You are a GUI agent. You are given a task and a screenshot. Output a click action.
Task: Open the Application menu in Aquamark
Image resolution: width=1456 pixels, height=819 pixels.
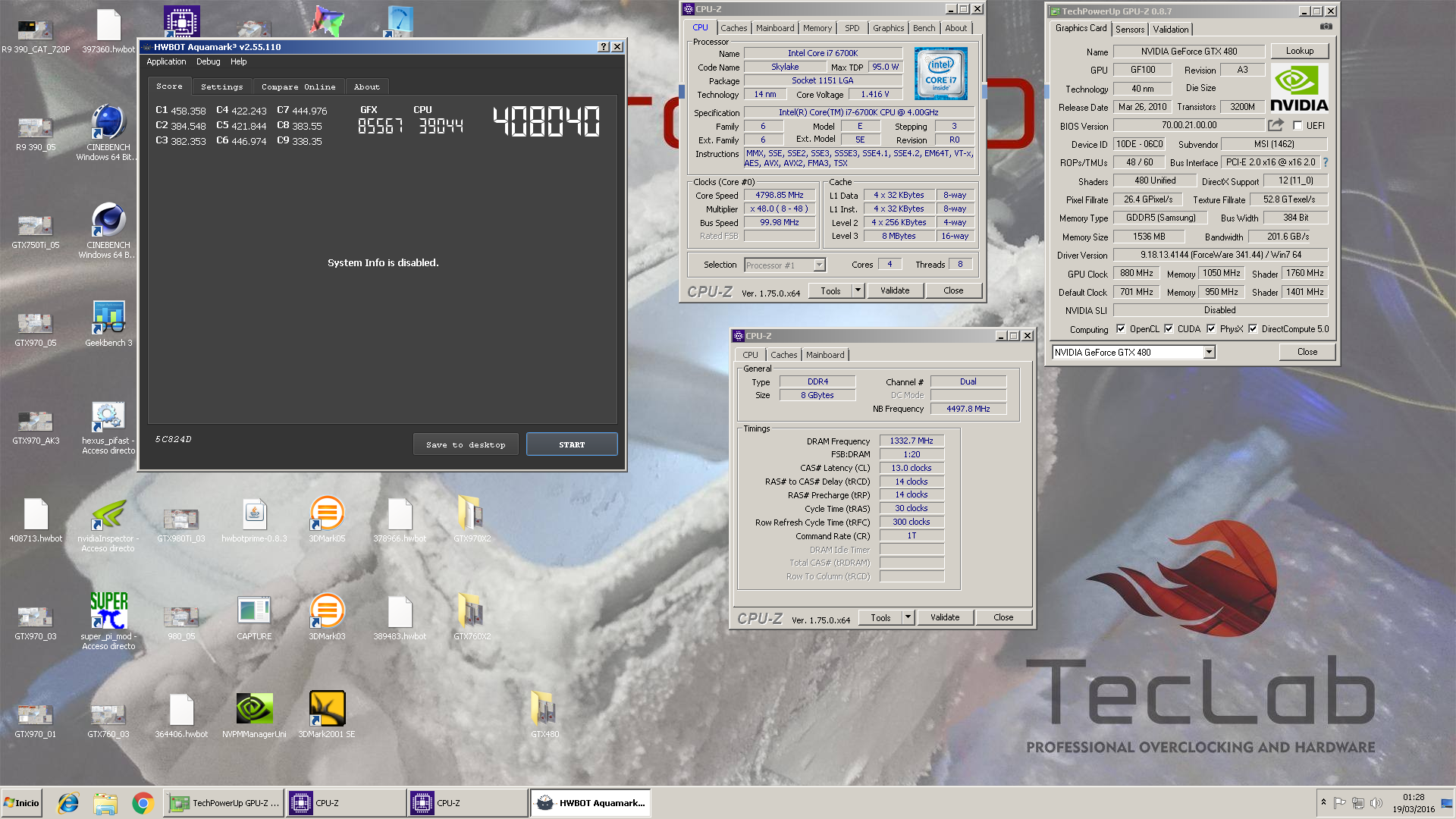tap(166, 62)
